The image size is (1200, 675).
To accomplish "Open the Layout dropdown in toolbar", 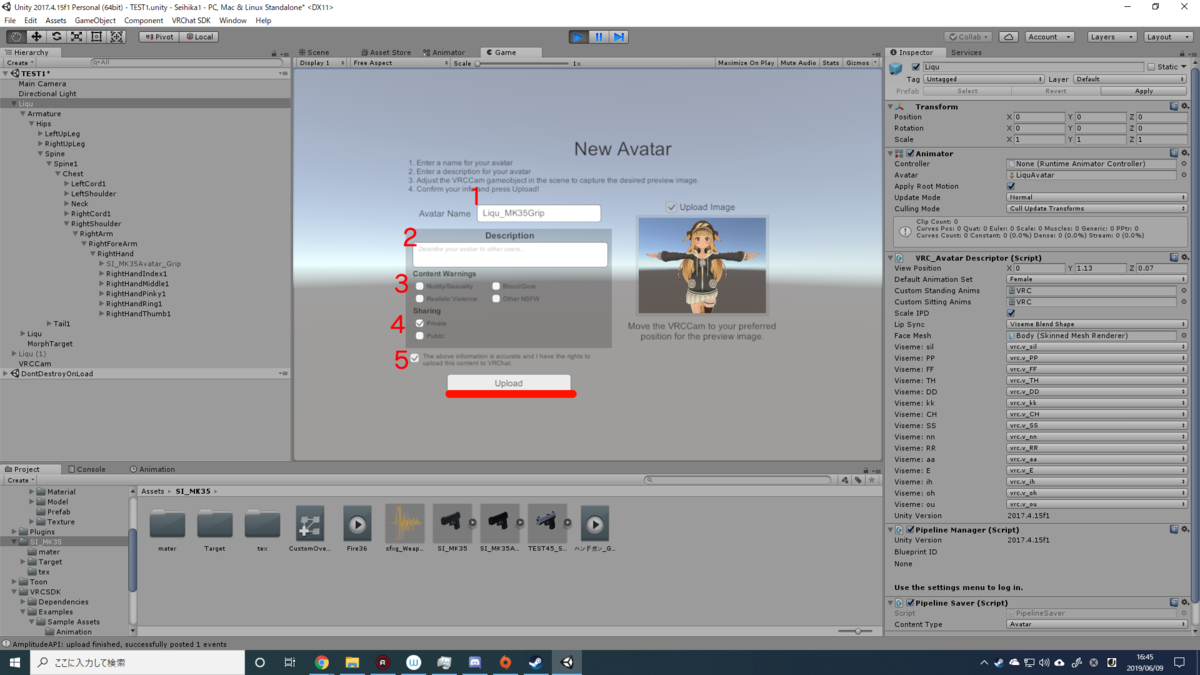I will point(1167,37).
